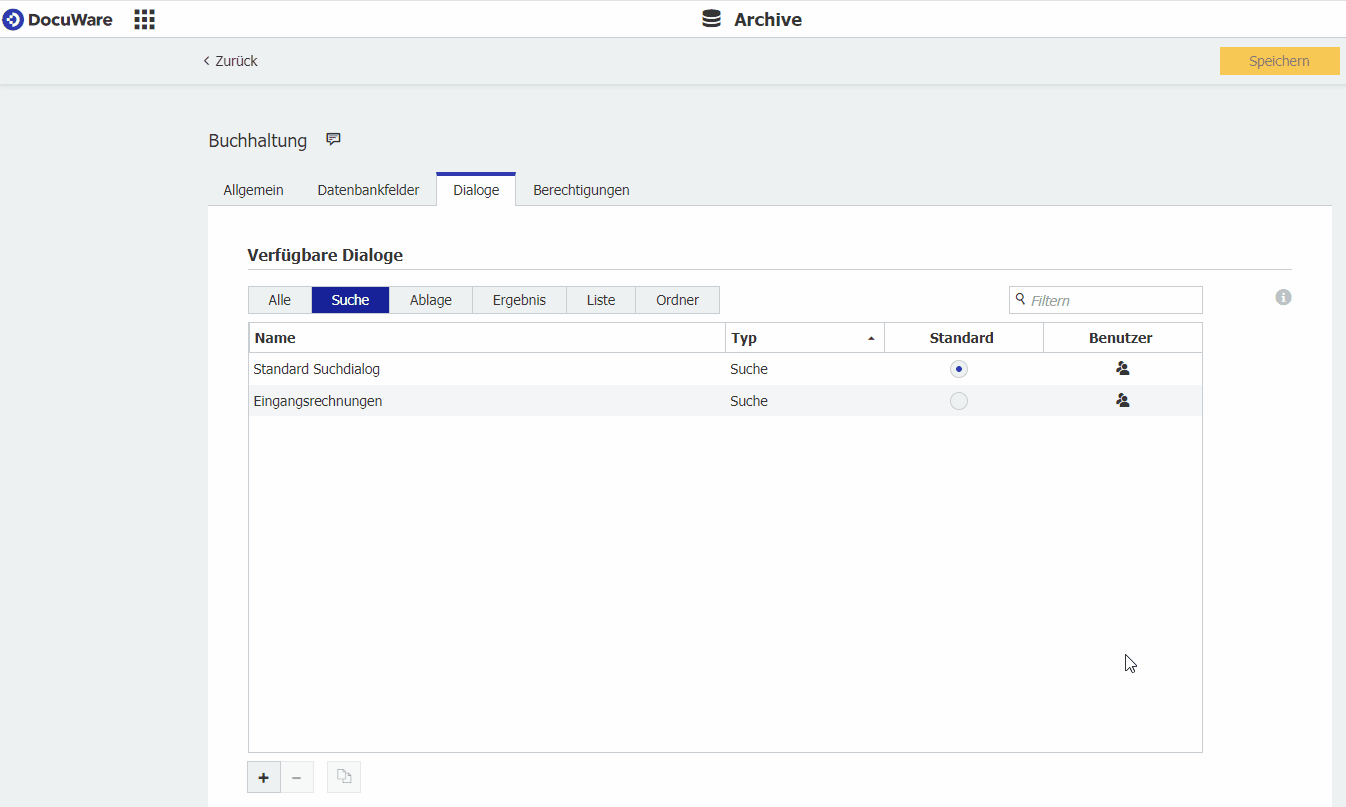
Task: Select the Eingangsrechnungen row name
Action: 318,401
